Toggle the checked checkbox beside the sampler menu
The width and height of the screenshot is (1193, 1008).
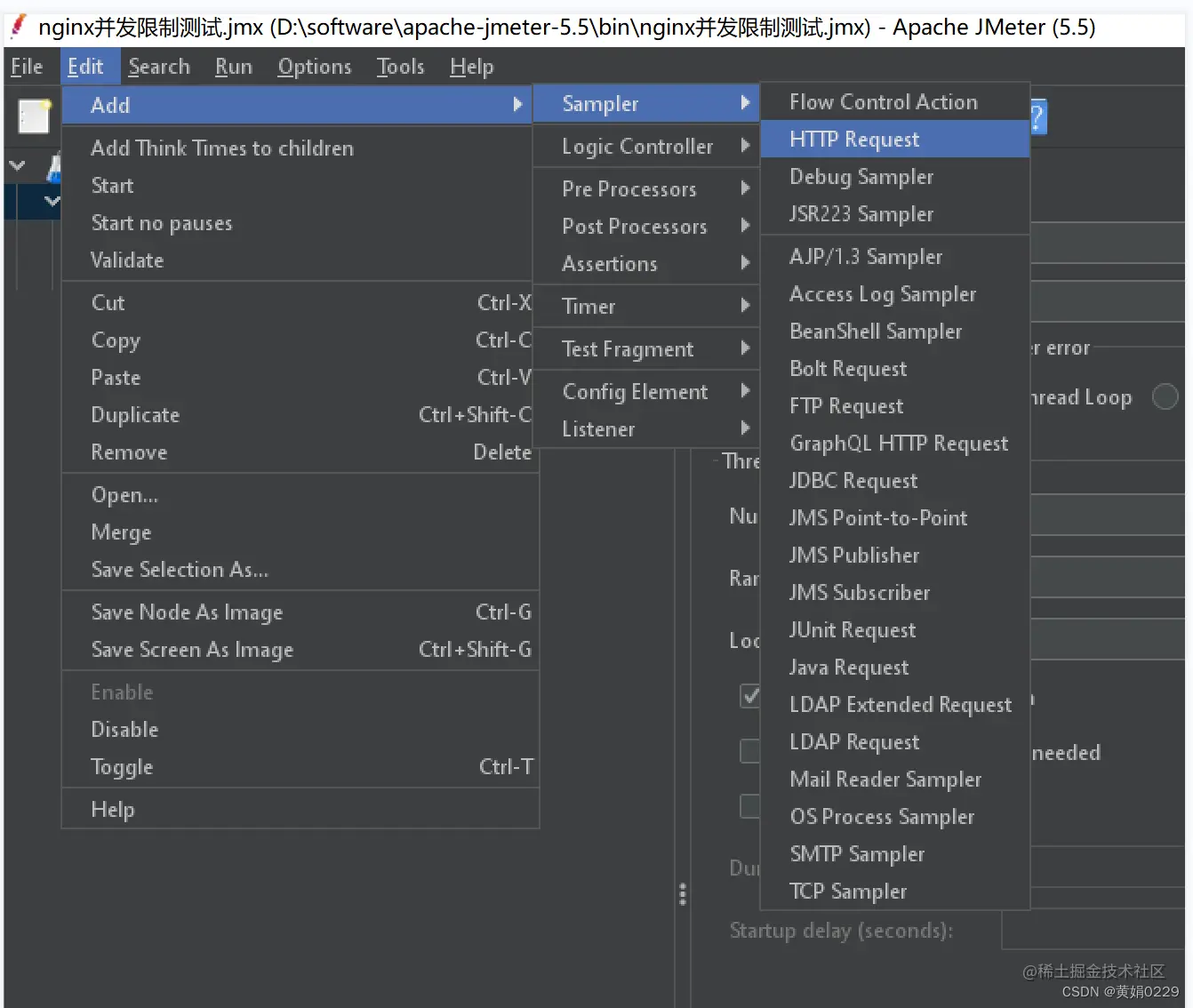click(x=750, y=695)
